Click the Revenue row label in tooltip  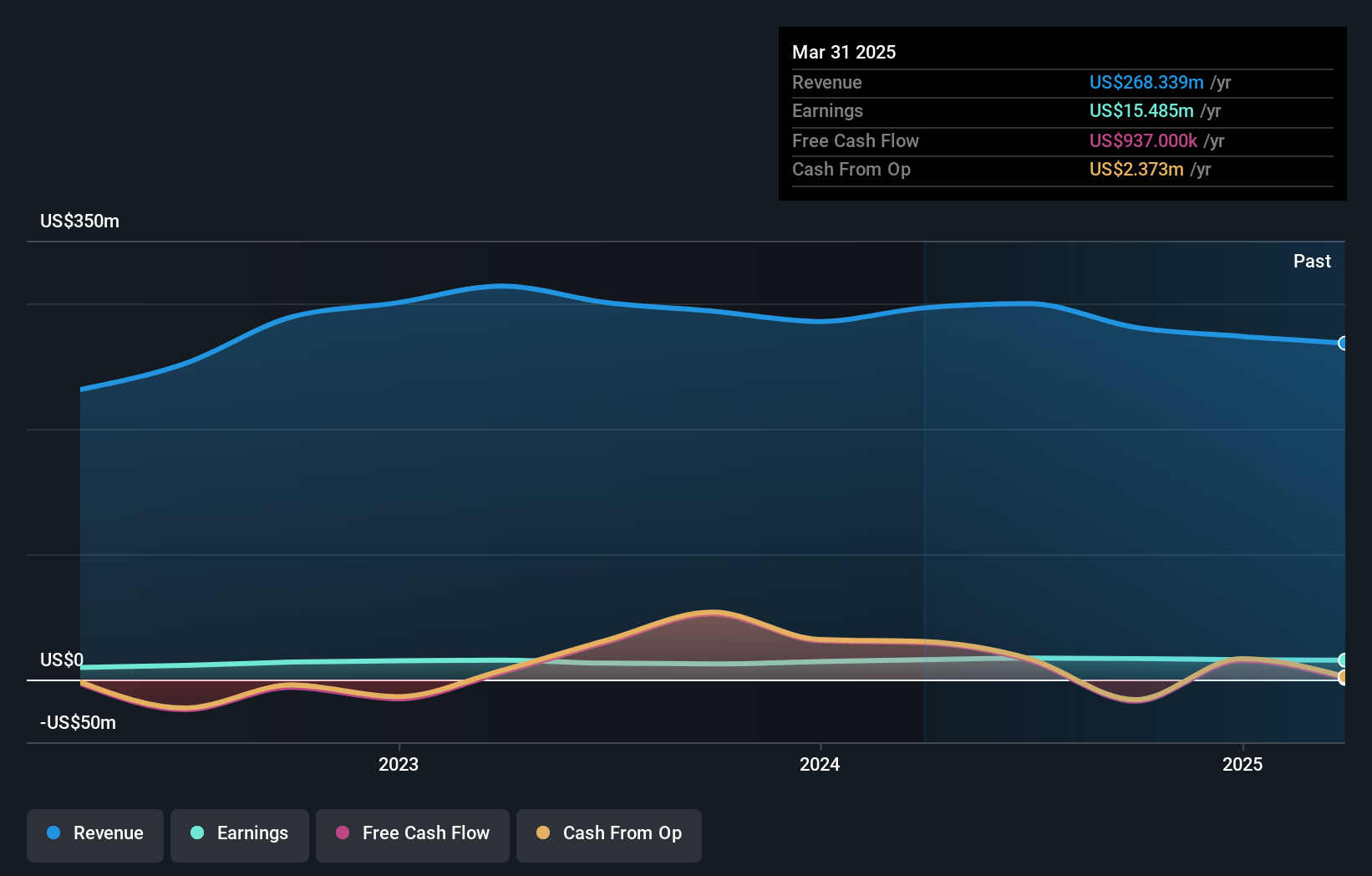827,83
